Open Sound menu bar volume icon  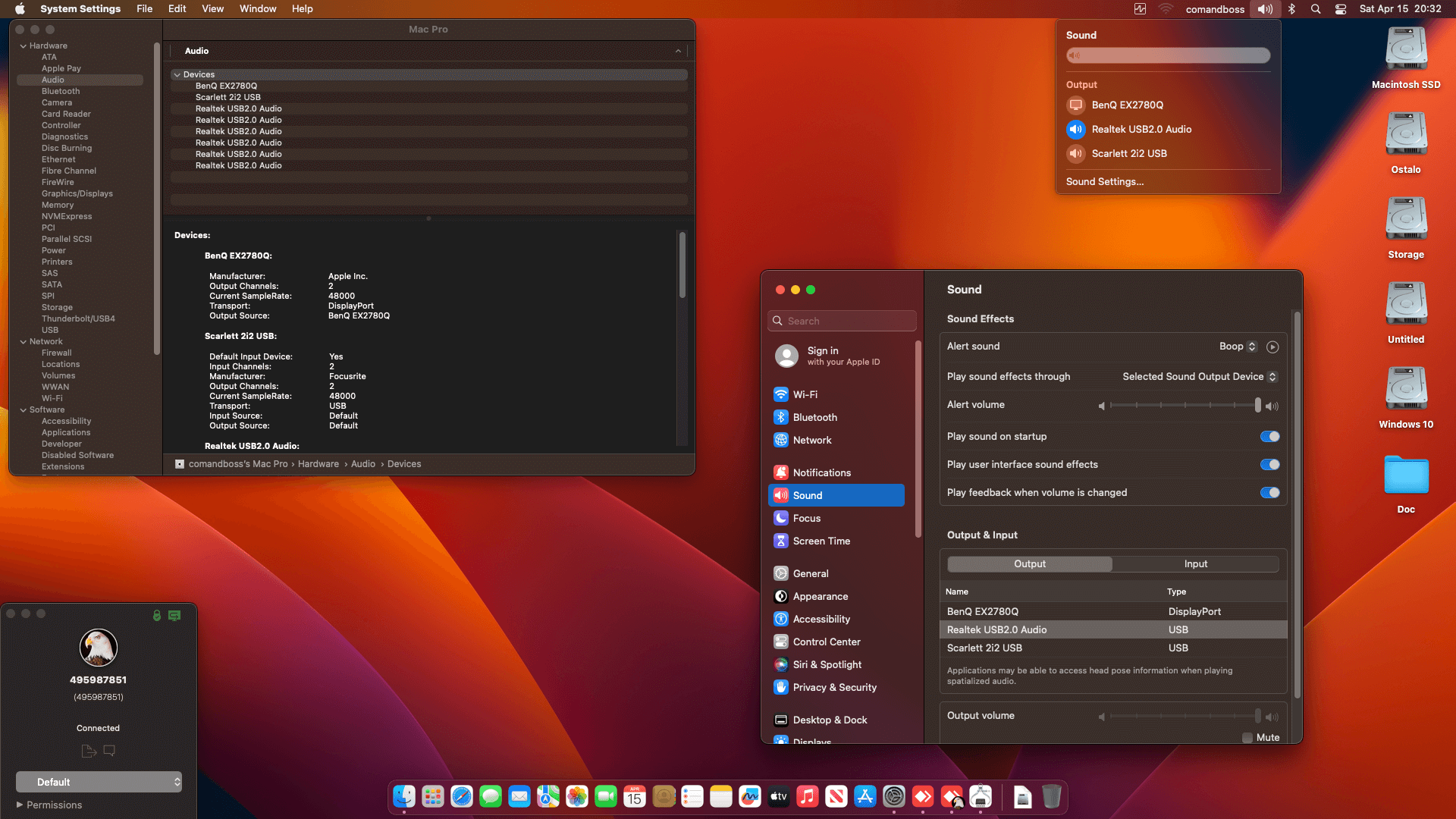click(x=1265, y=9)
